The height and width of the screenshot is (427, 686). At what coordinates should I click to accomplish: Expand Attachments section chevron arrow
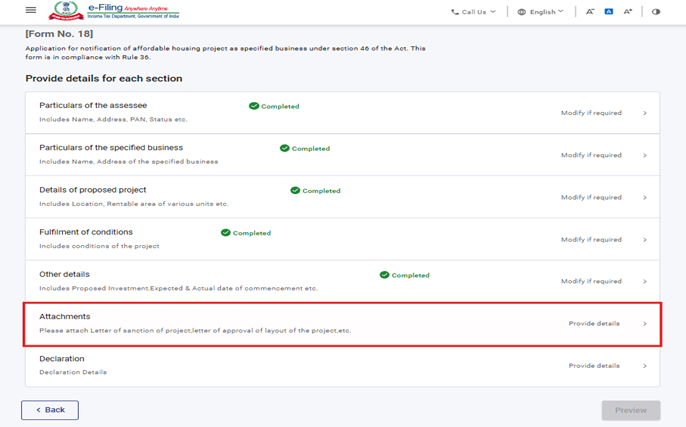tap(645, 324)
